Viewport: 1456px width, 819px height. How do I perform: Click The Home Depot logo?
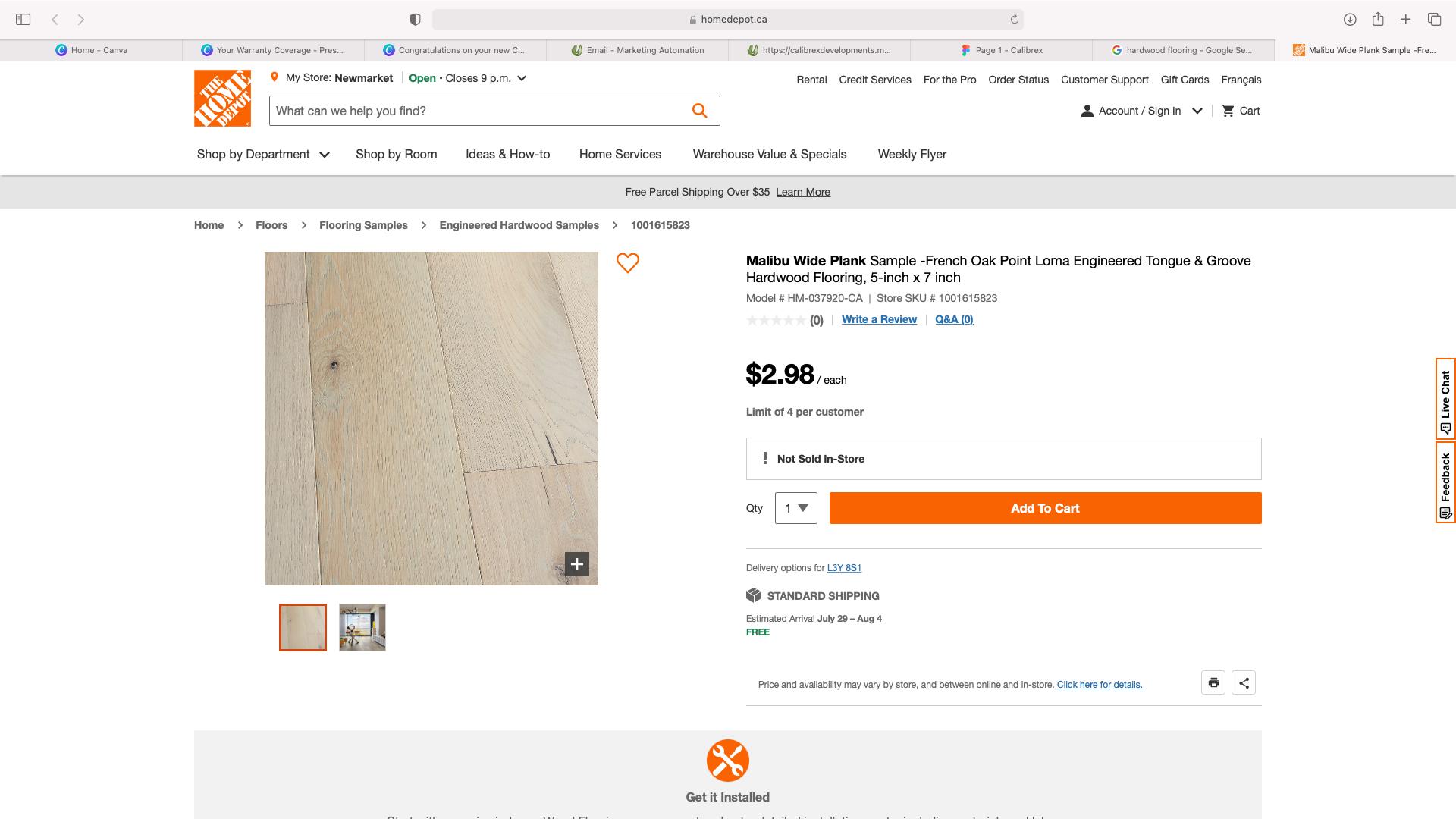click(x=222, y=98)
